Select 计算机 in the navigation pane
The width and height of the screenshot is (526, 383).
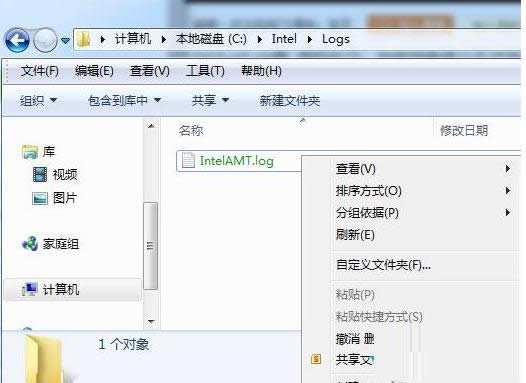pos(61,289)
